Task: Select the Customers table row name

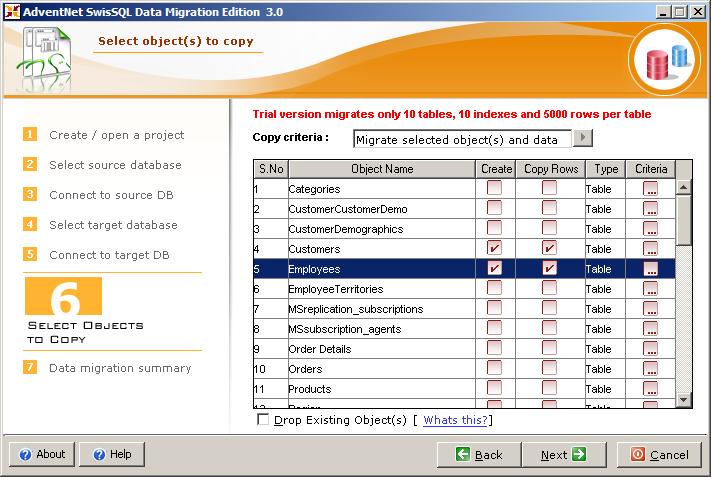Action: (314, 249)
